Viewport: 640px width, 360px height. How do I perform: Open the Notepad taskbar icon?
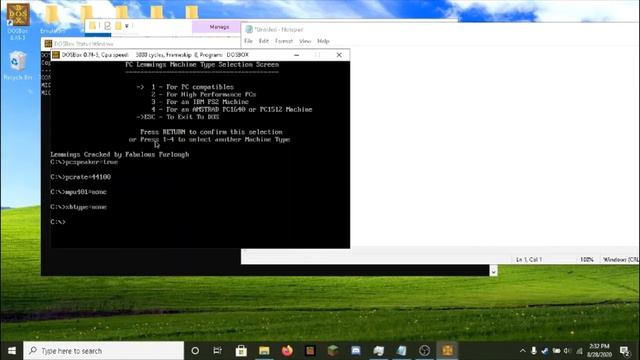coord(402,351)
